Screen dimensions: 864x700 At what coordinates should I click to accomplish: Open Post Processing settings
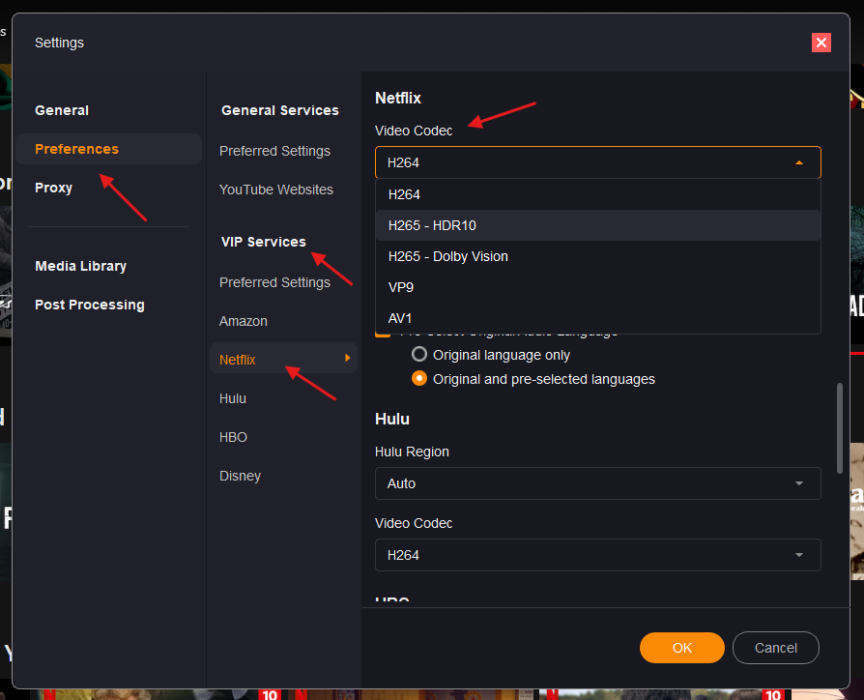[x=90, y=305]
